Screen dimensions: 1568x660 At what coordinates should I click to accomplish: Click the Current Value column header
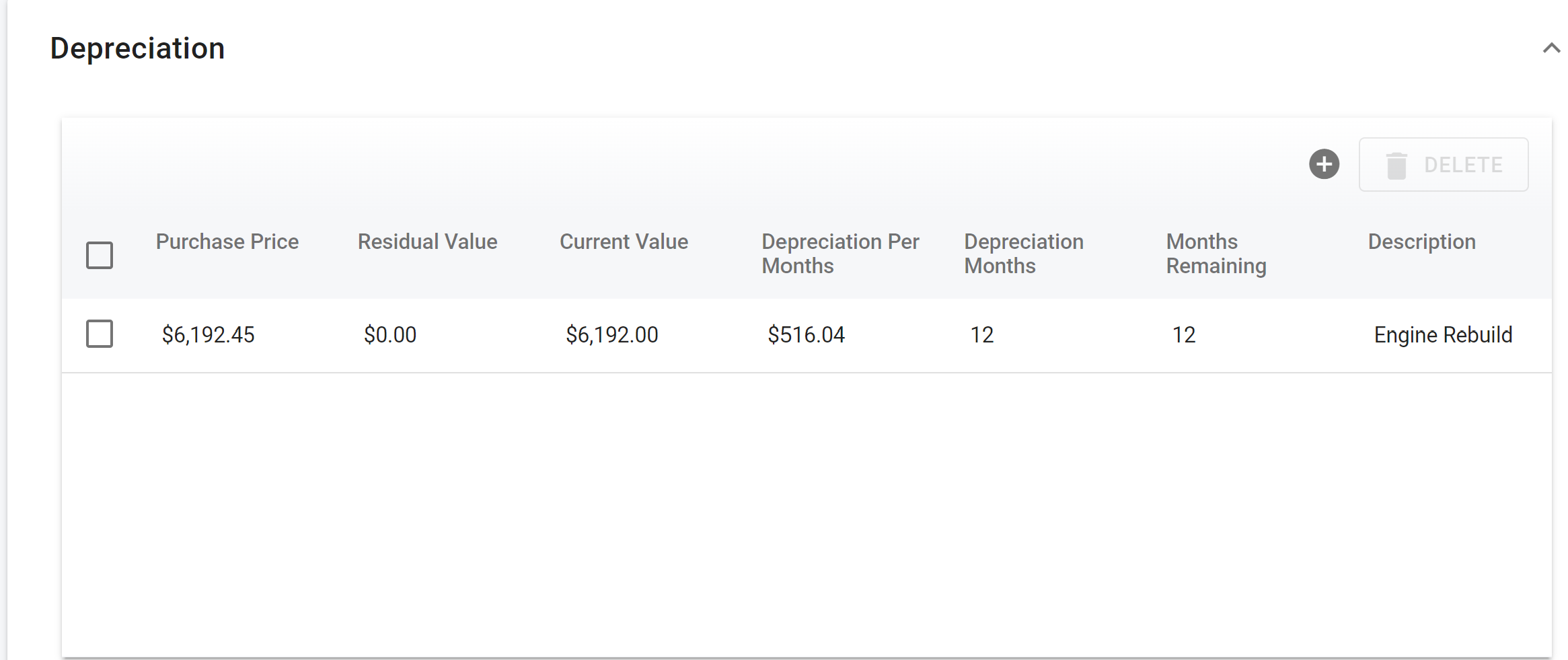tap(624, 242)
